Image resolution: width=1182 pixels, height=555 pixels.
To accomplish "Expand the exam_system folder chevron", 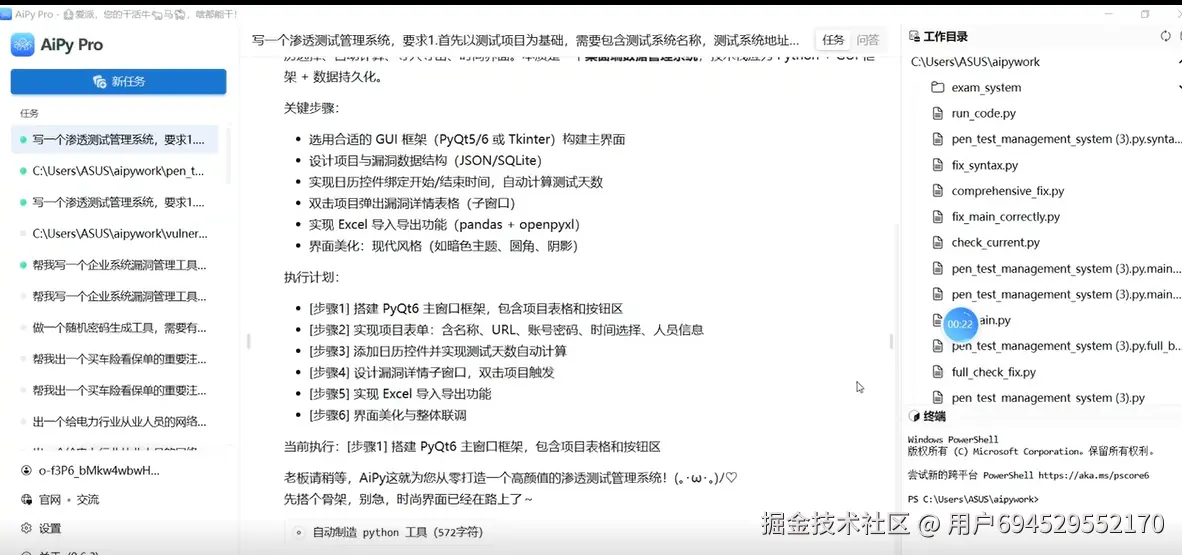I will click(1178, 87).
